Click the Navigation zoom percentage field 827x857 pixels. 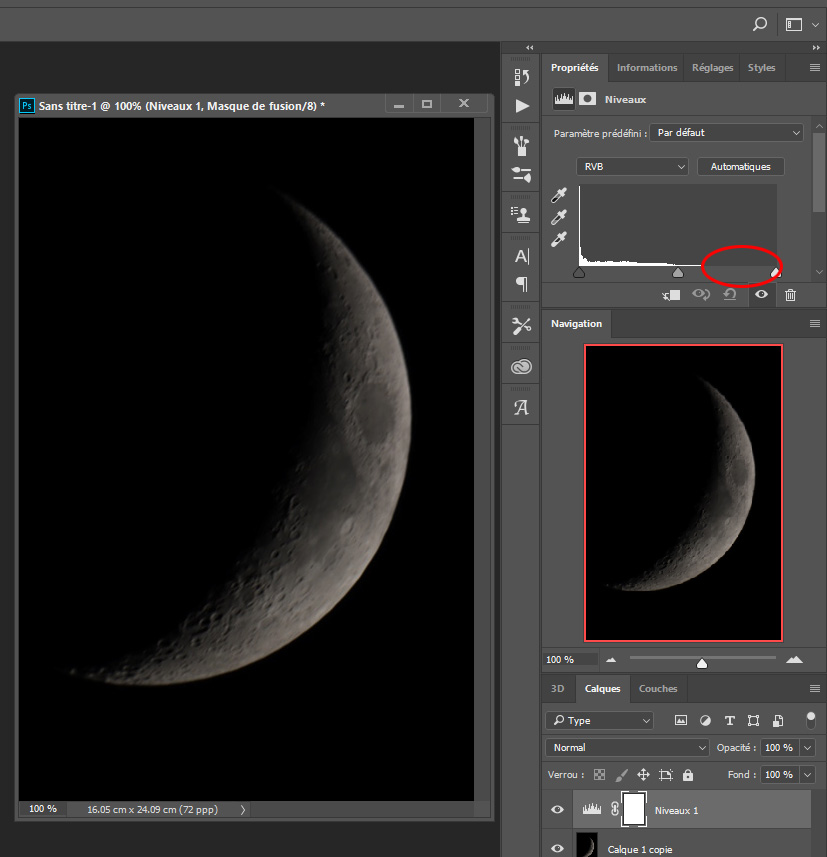coord(571,660)
